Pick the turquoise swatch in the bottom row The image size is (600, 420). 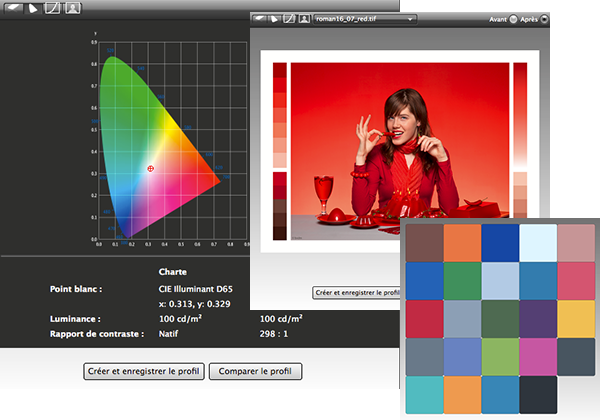[x=424, y=394]
